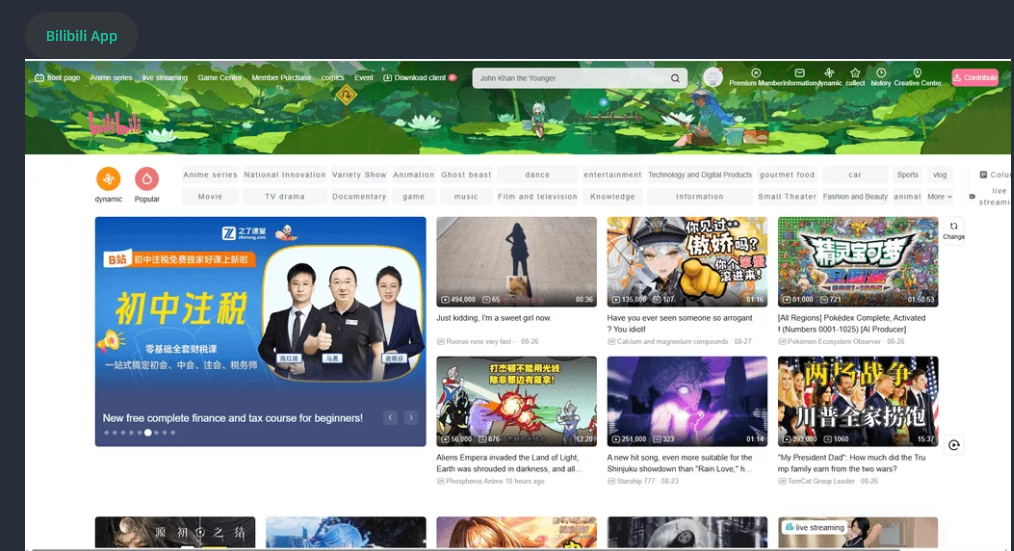Click the Bilibili App tab label
The width and height of the screenshot is (1014, 551).
[x=81, y=36]
